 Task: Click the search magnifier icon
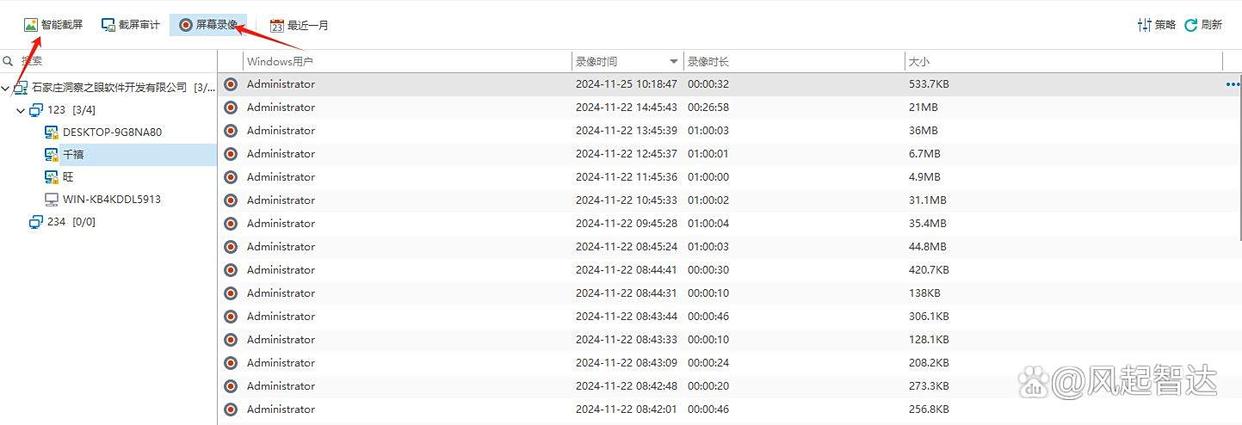[x=8, y=61]
